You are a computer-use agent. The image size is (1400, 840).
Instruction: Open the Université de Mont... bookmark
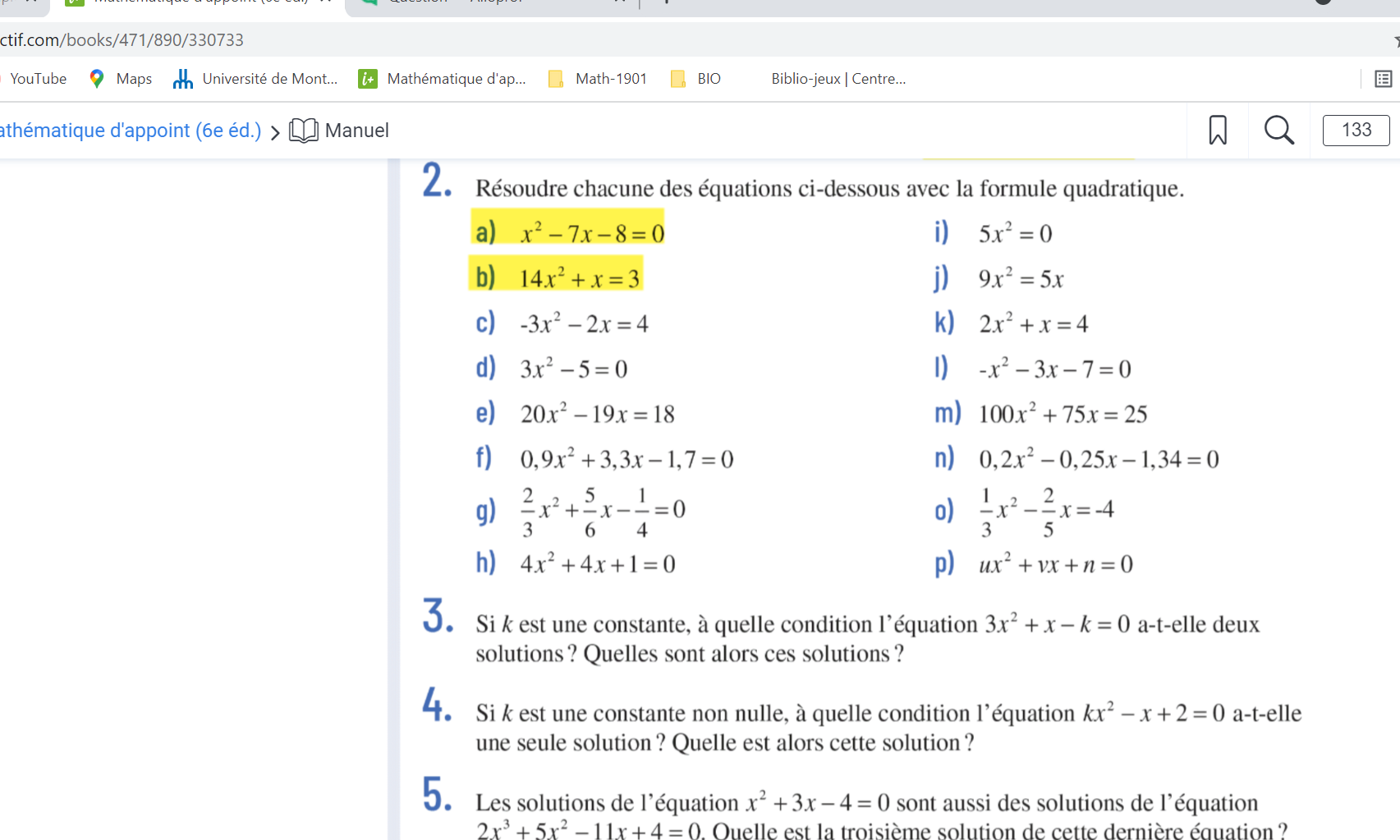tap(255, 79)
